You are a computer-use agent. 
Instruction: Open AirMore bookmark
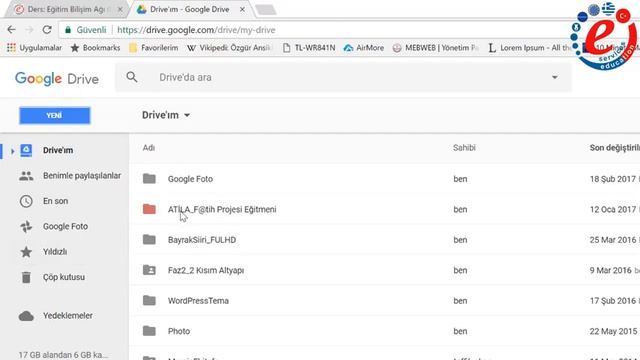coord(364,48)
